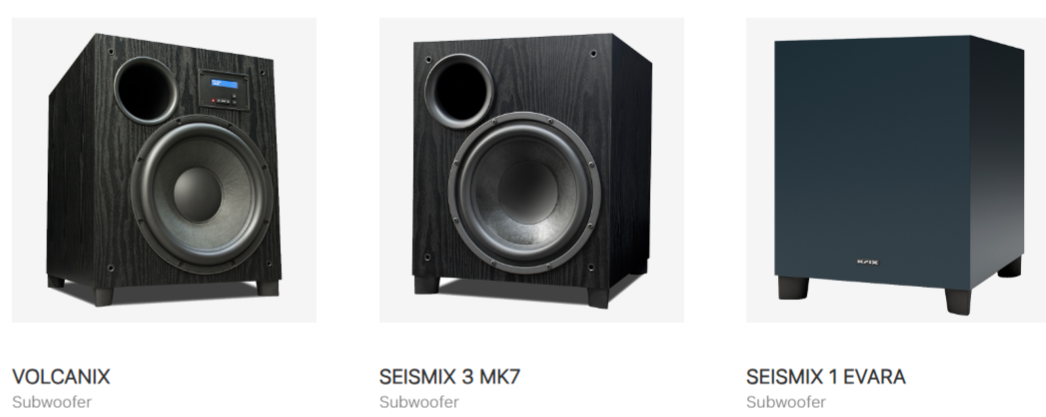Click the Subwoofer label under SEISMIX 1 EVARA
The width and height of the screenshot is (1046, 417).
click(786, 402)
